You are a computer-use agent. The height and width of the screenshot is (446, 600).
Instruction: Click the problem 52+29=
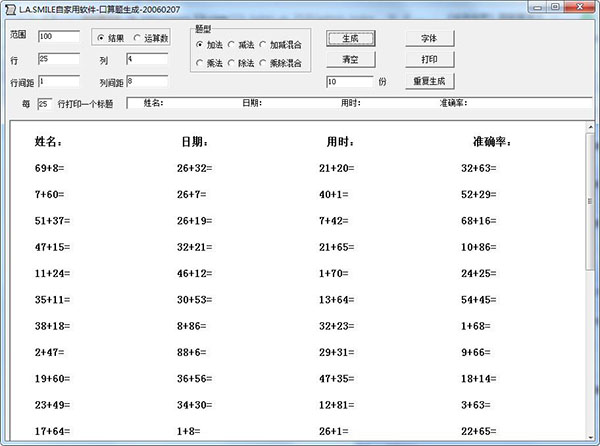(x=479, y=194)
